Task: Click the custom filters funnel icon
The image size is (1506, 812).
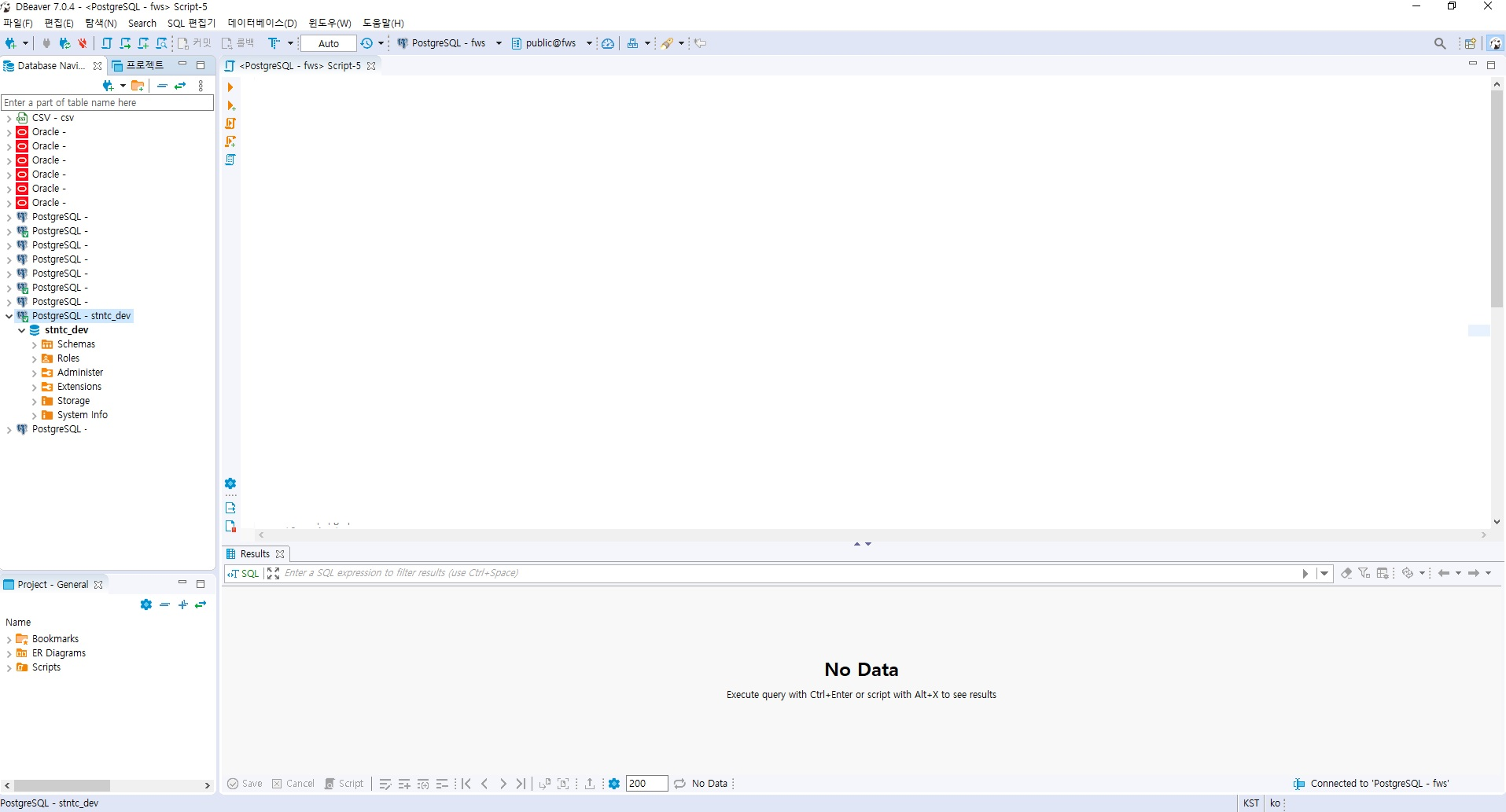Action: [x=1364, y=573]
